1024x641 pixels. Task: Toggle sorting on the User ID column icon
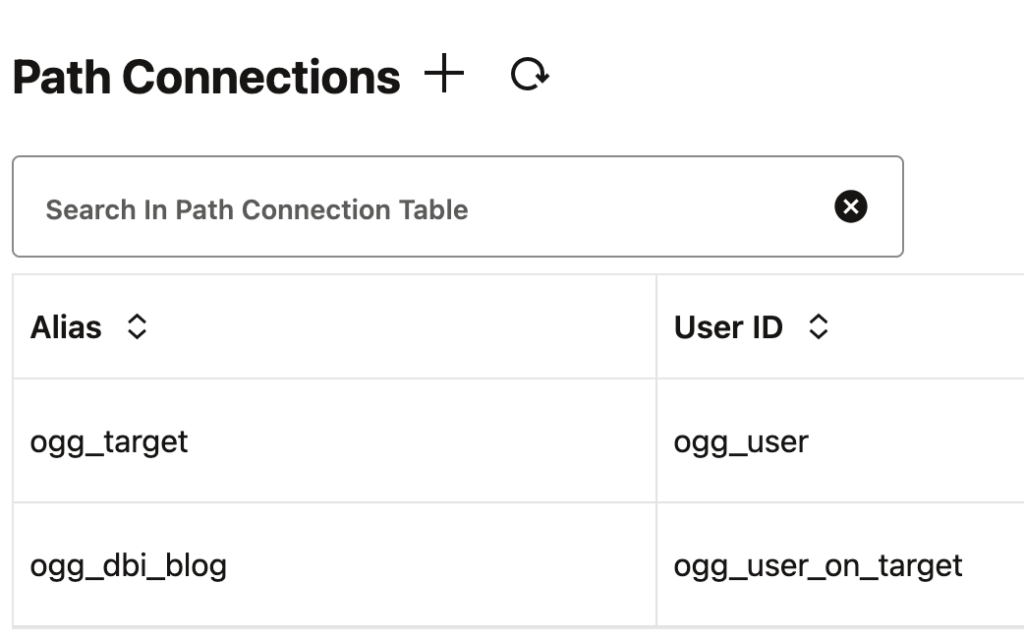point(818,326)
